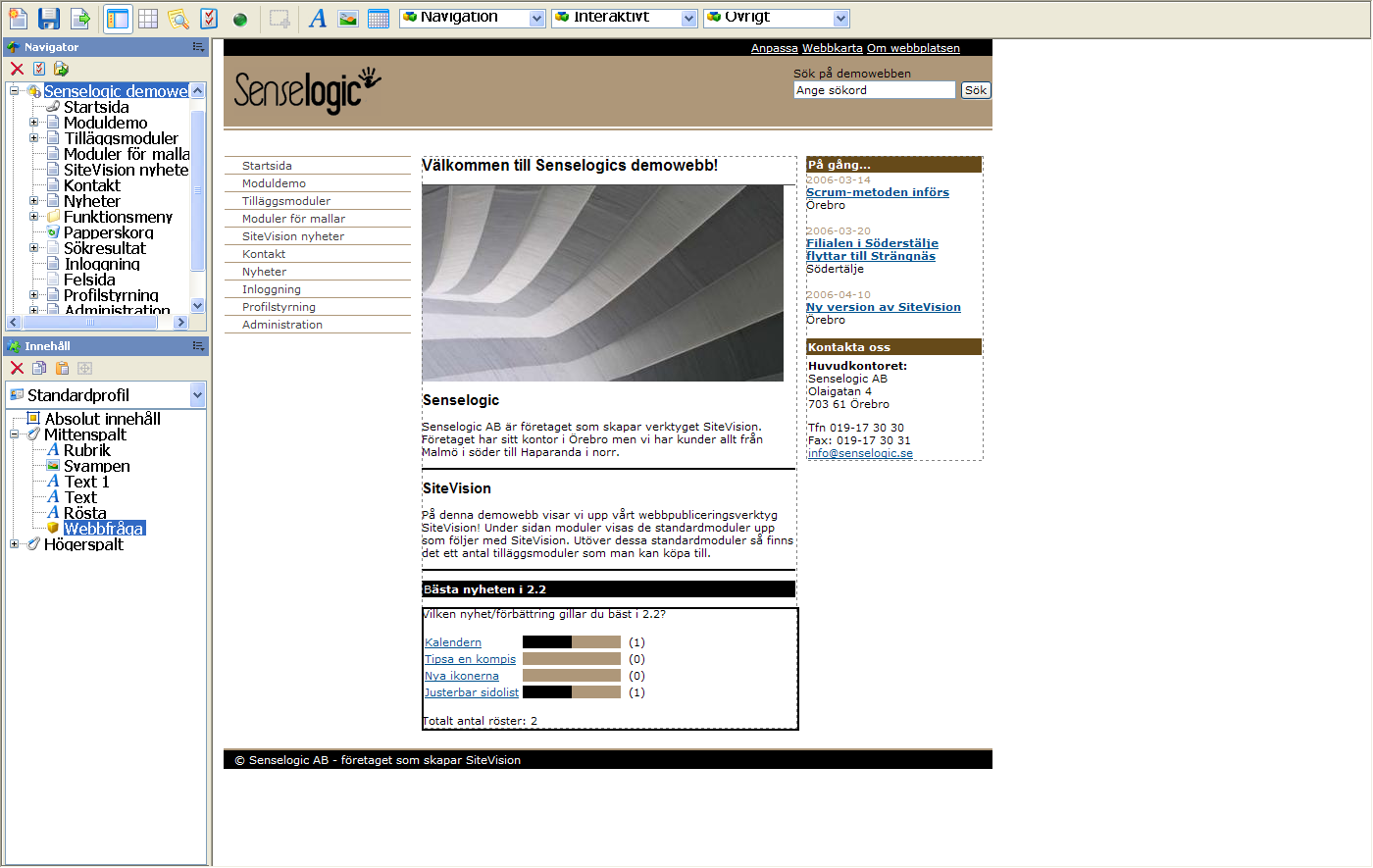1373x868 pixels.
Task: Click the New page icon in toolbar
Action: coord(18,18)
